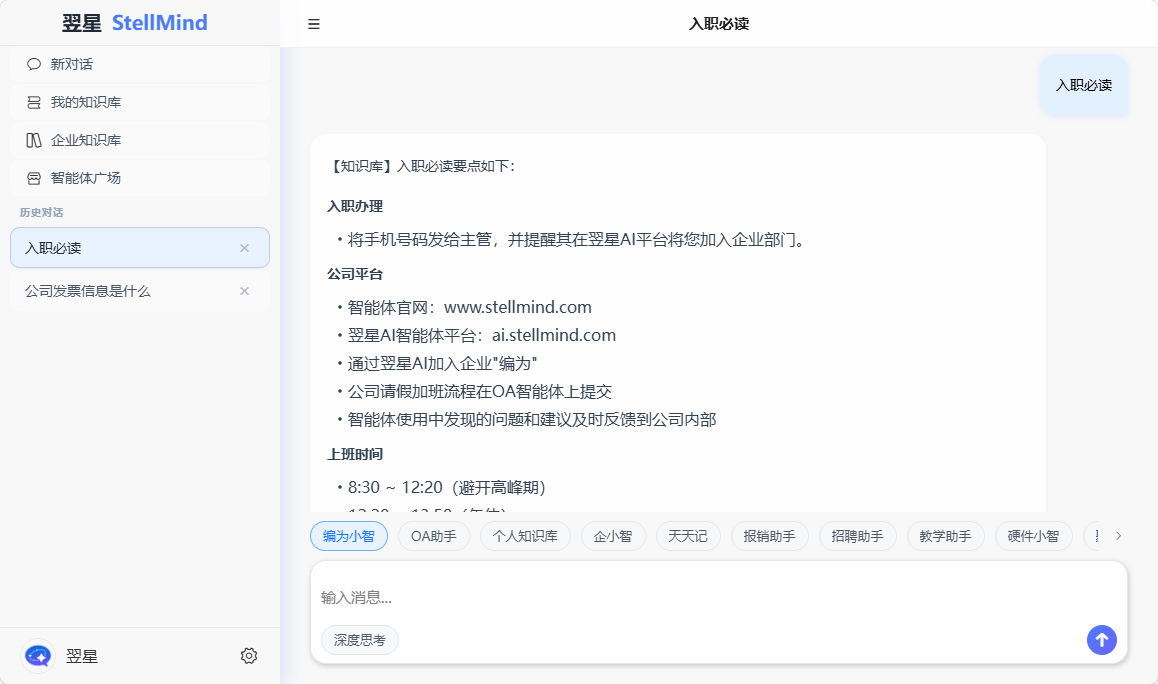Select the 企小智 agent chip
The width and height of the screenshot is (1158, 684).
[x=613, y=536]
